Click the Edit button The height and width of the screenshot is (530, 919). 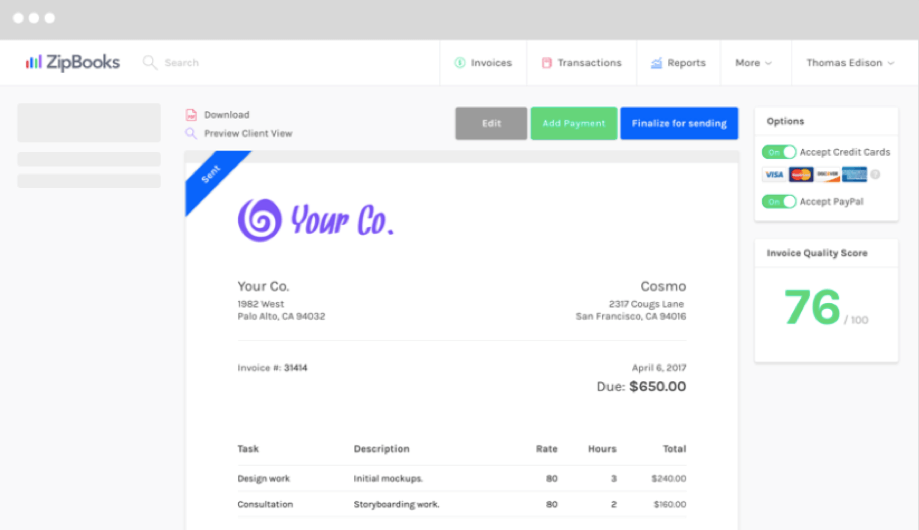point(491,123)
